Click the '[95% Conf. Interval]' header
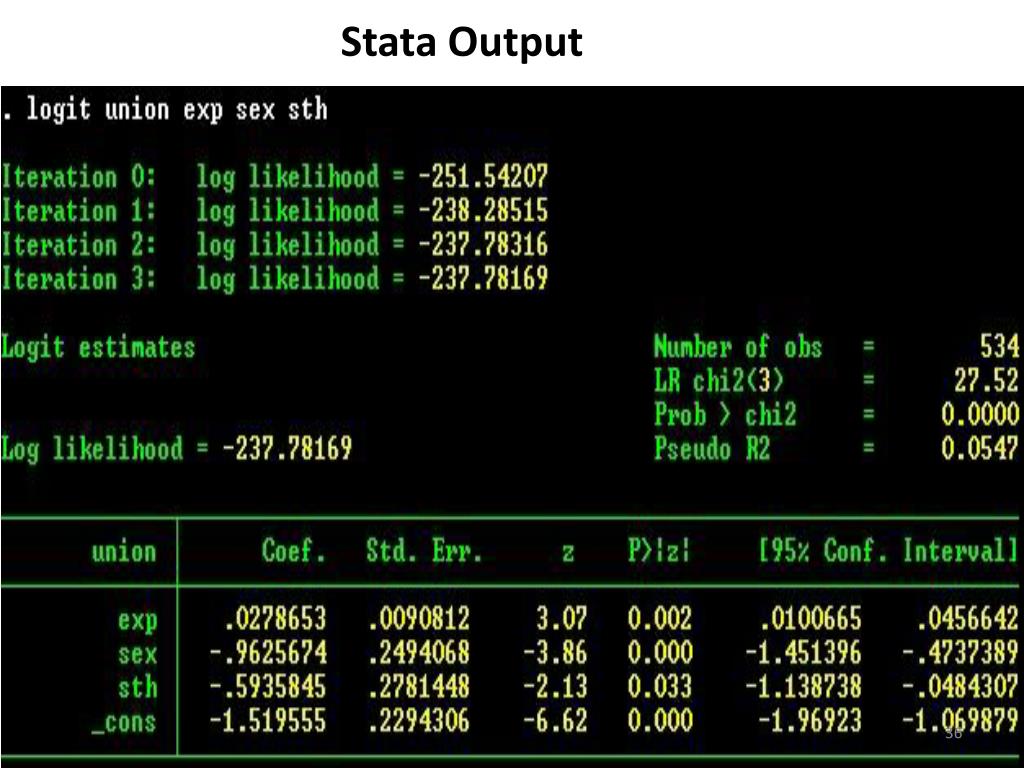 tap(888, 551)
